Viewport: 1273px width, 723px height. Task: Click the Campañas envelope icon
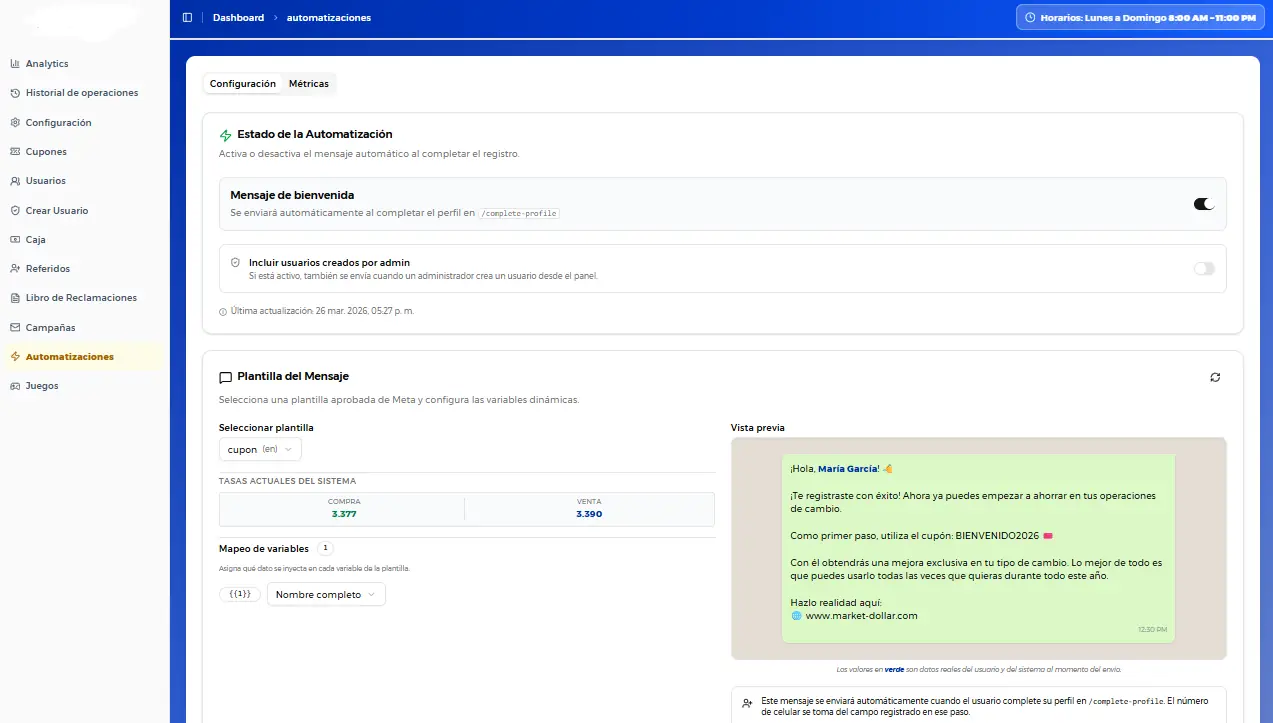click(15, 328)
